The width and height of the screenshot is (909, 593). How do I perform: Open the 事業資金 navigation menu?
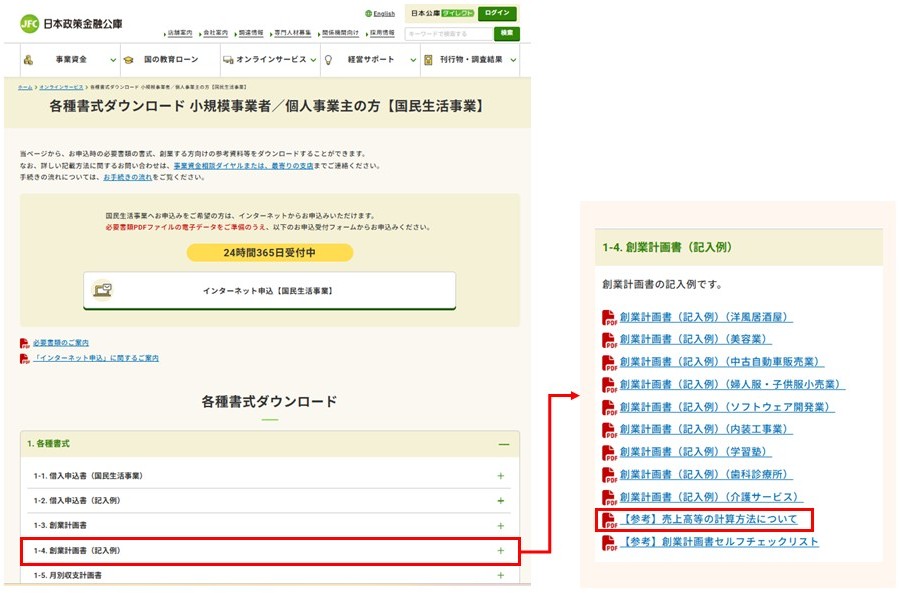tap(68, 60)
